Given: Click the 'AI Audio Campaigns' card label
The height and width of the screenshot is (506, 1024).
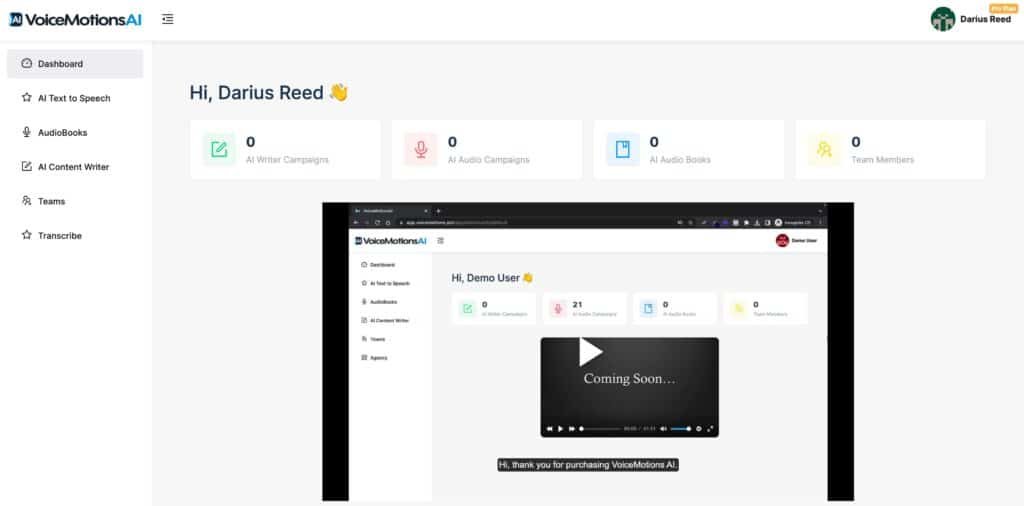Looking at the screenshot, I should (x=488, y=159).
